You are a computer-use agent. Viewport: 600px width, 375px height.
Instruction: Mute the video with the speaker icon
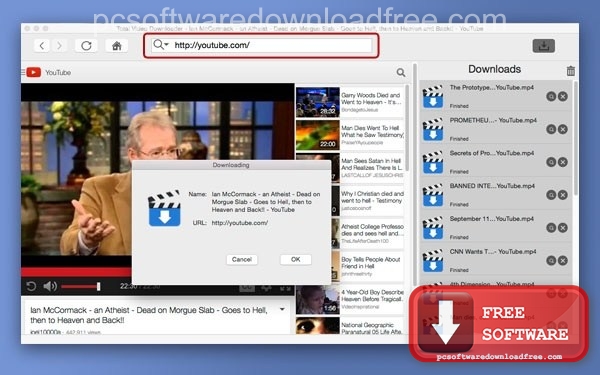50,286
